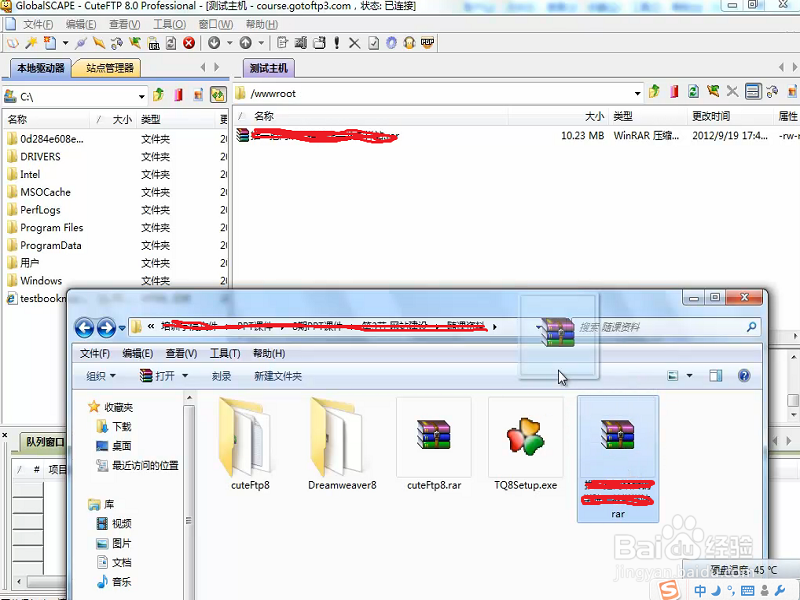
Task: Open the 工具(O) menu in CuteFTP
Action: coord(169,24)
